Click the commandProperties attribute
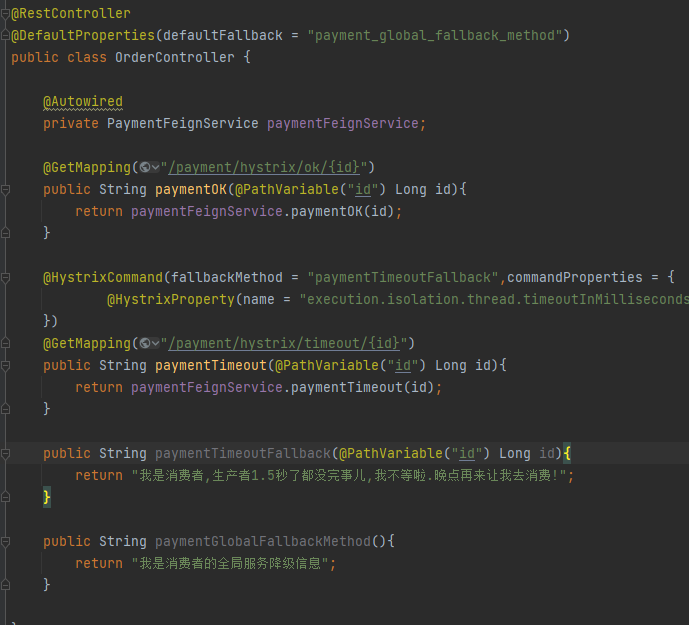The image size is (689, 625). coord(575,277)
